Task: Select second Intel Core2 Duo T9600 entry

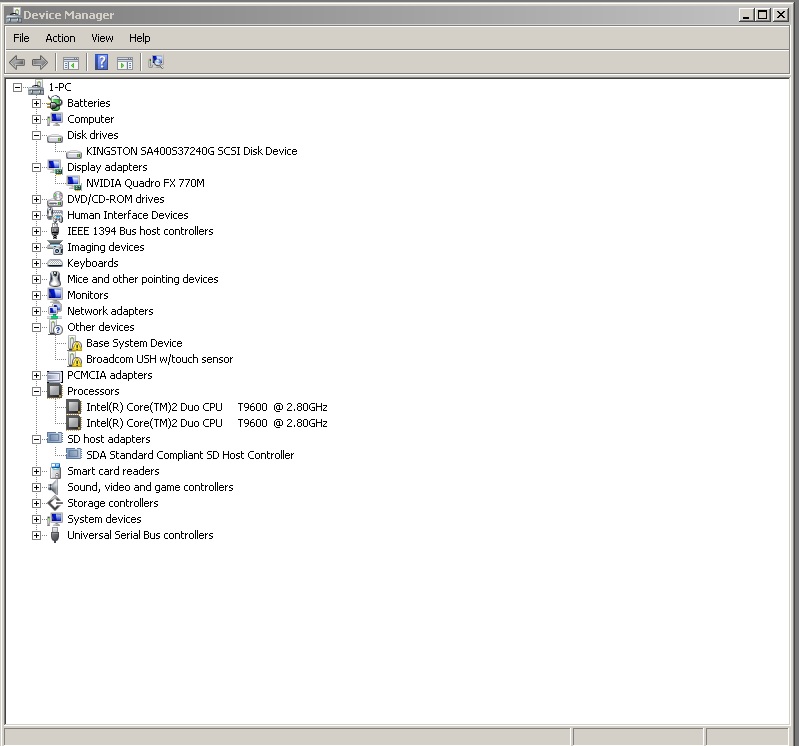Action: pos(206,423)
